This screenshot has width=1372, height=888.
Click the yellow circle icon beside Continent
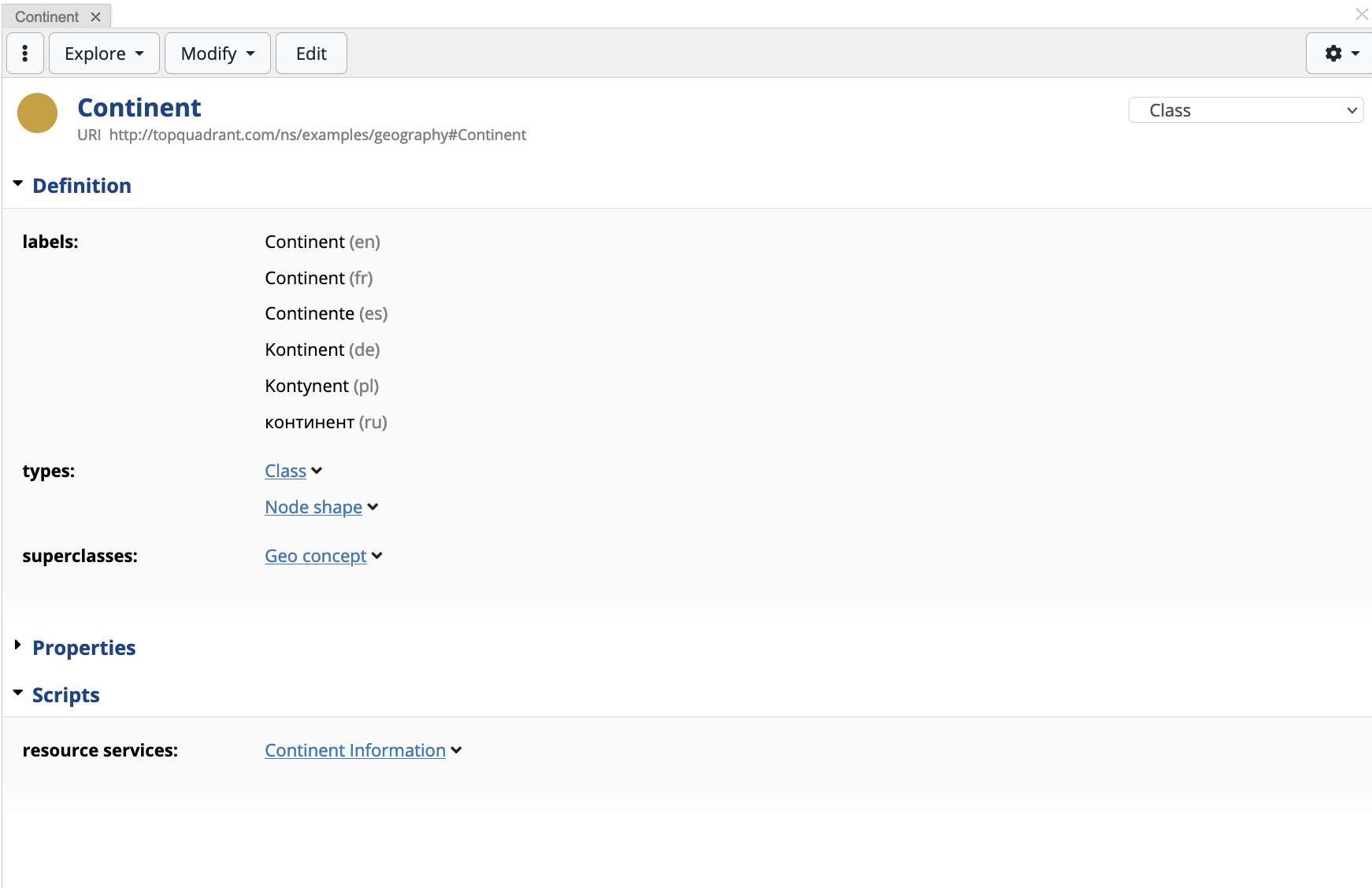tap(37, 113)
